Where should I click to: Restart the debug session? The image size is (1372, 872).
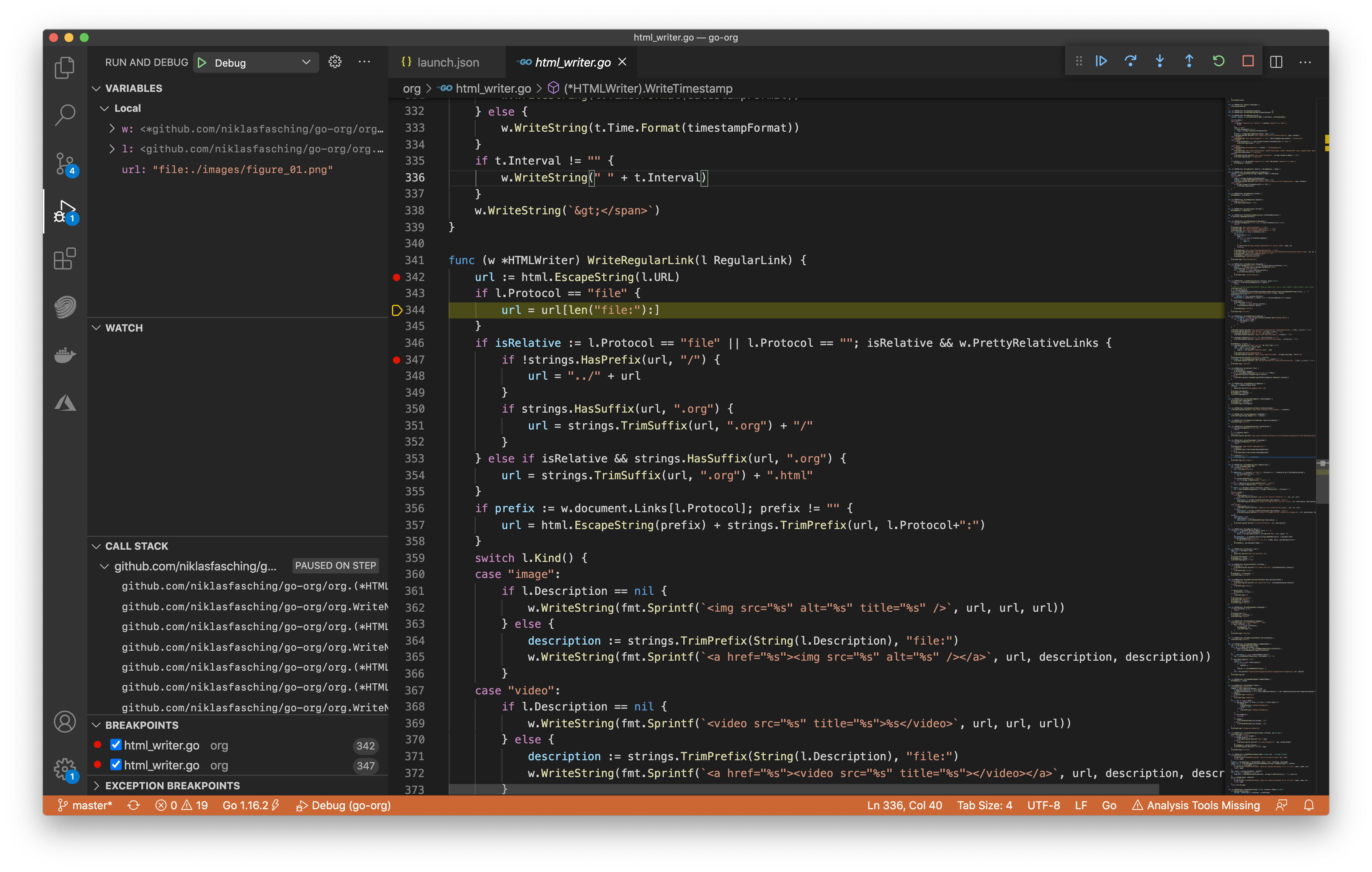pyautogui.click(x=1218, y=62)
